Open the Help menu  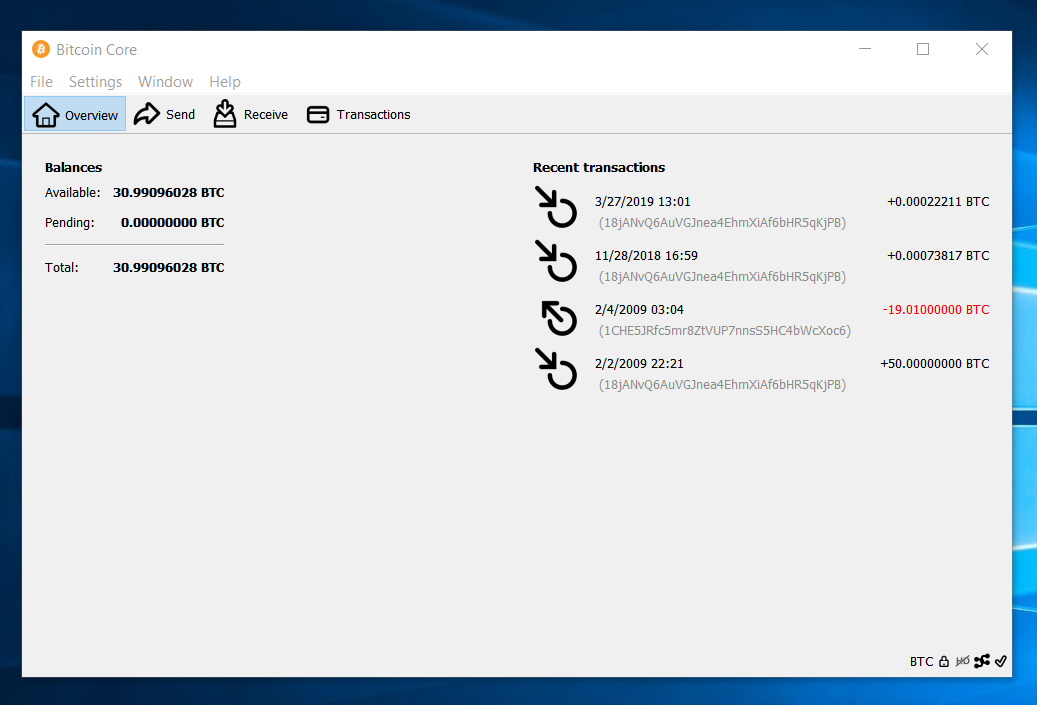pos(224,82)
